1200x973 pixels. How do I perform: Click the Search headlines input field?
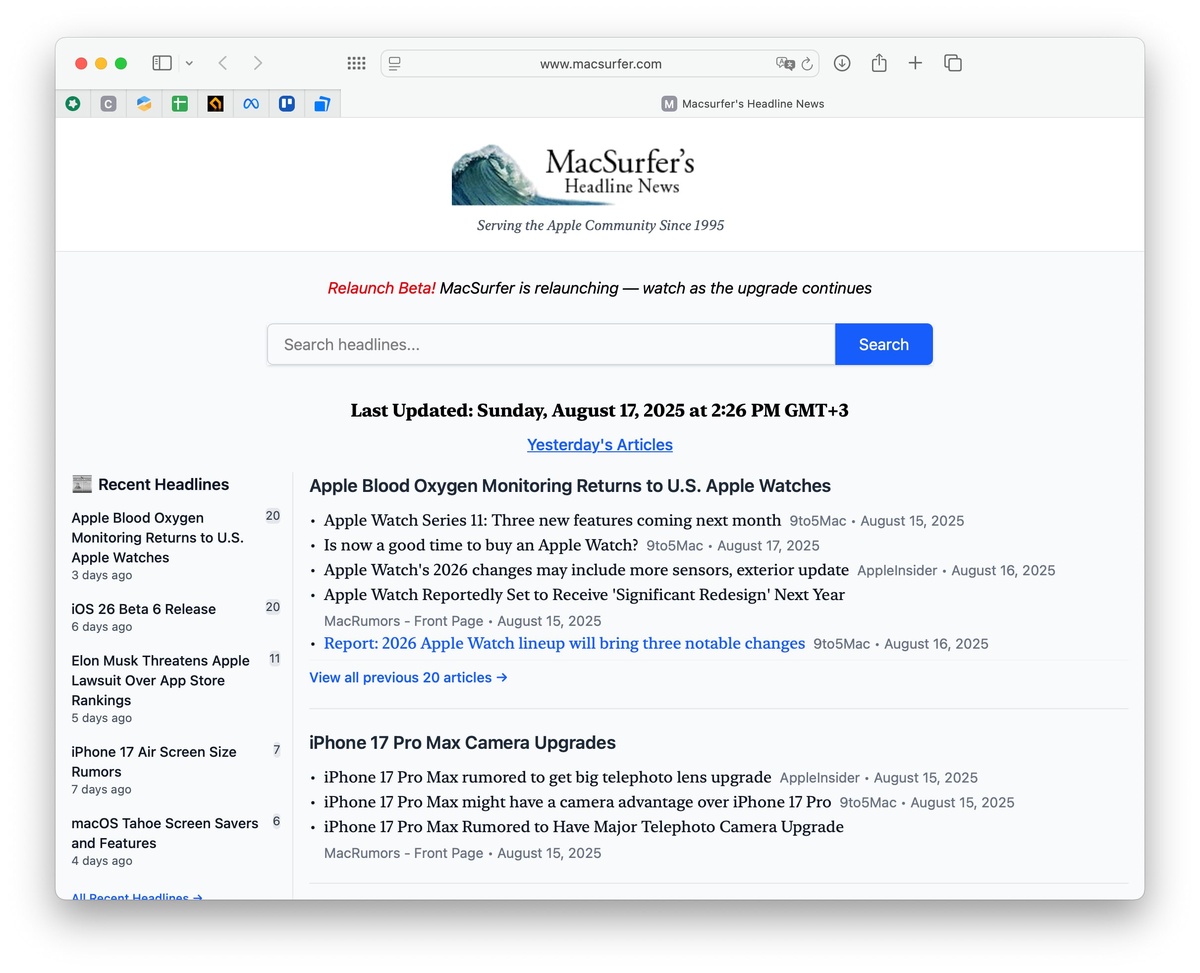(551, 344)
